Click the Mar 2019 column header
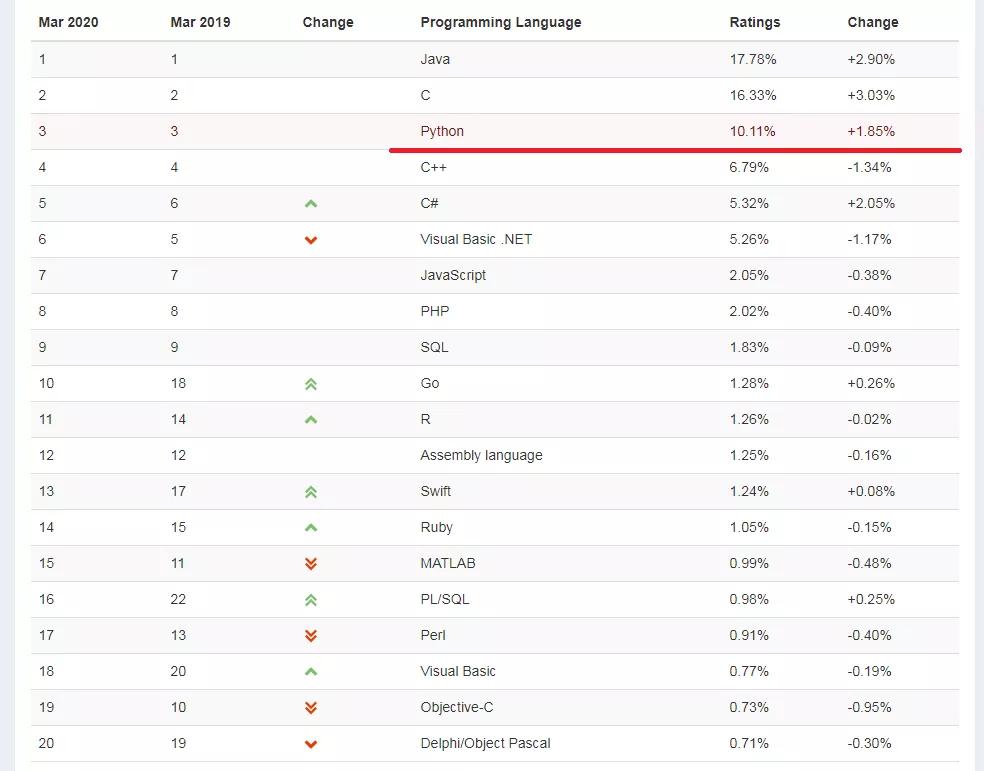The width and height of the screenshot is (984, 771). pyautogui.click(x=200, y=22)
